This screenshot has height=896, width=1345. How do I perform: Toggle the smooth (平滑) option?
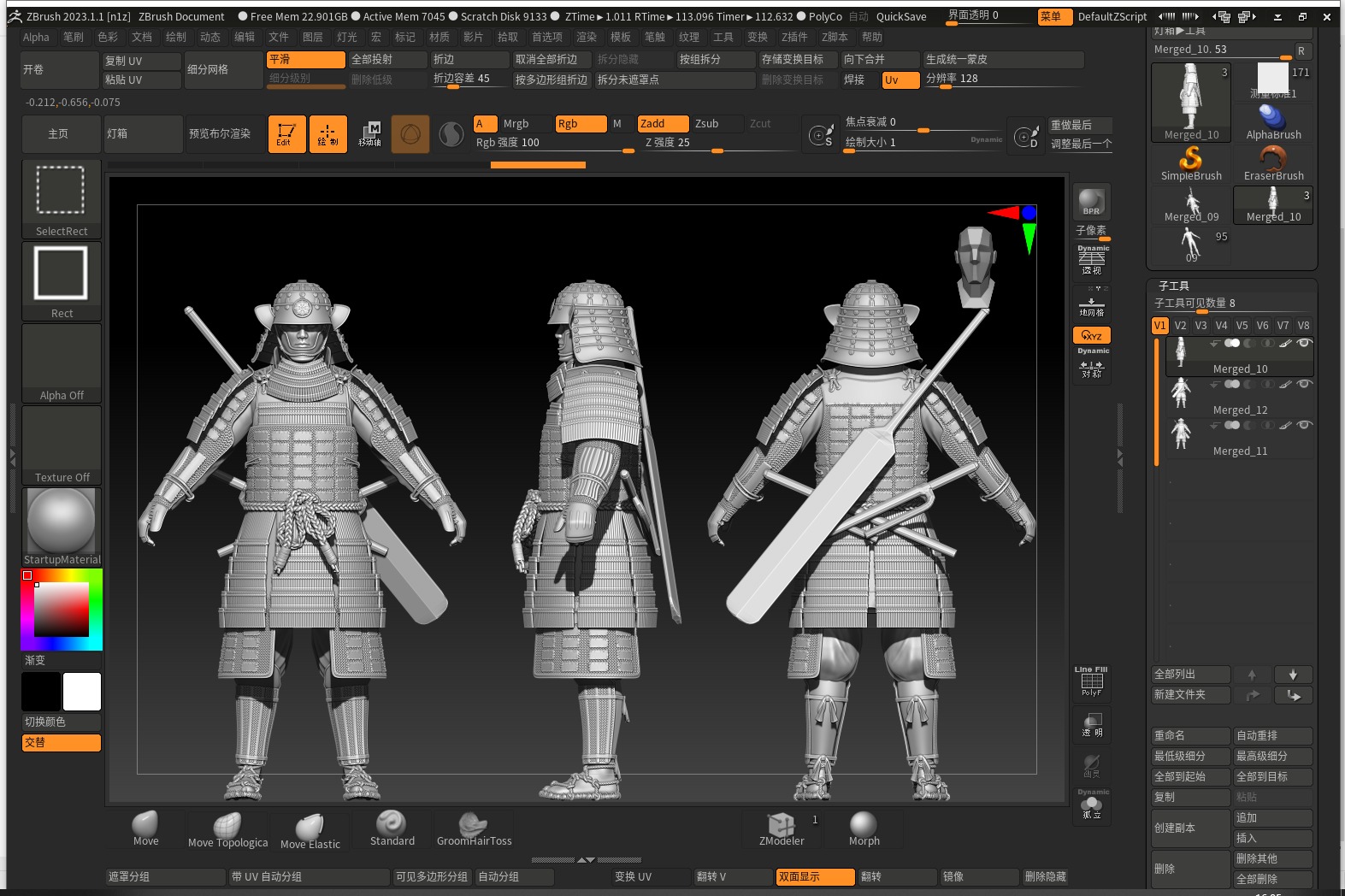point(305,60)
